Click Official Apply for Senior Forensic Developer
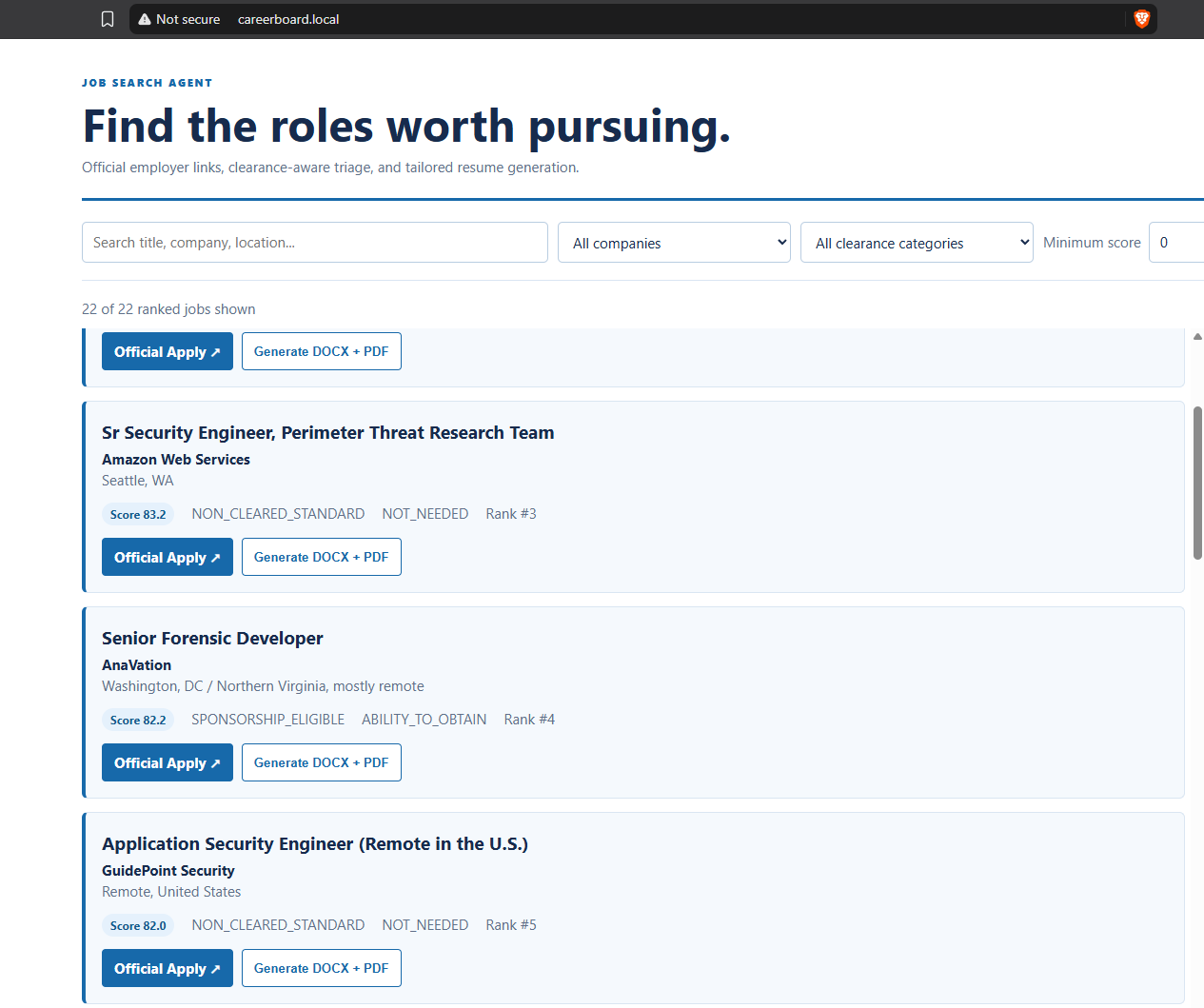 (168, 762)
